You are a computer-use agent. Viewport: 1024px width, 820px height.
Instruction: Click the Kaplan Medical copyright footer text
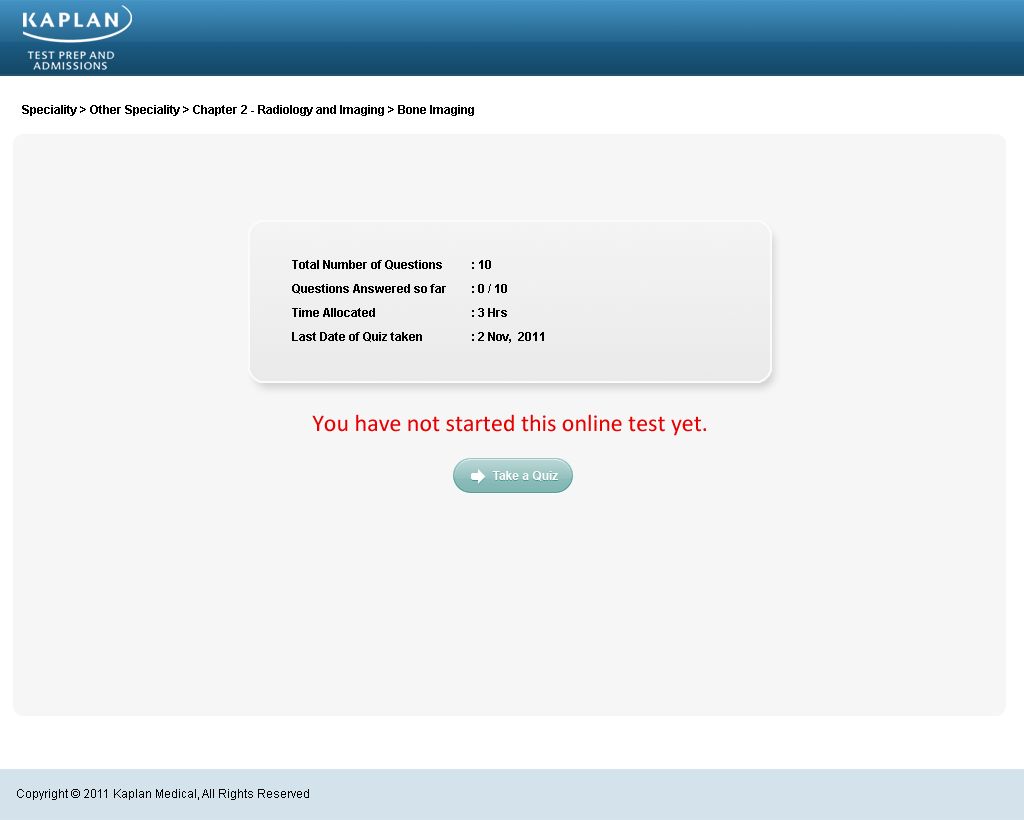coord(163,794)
